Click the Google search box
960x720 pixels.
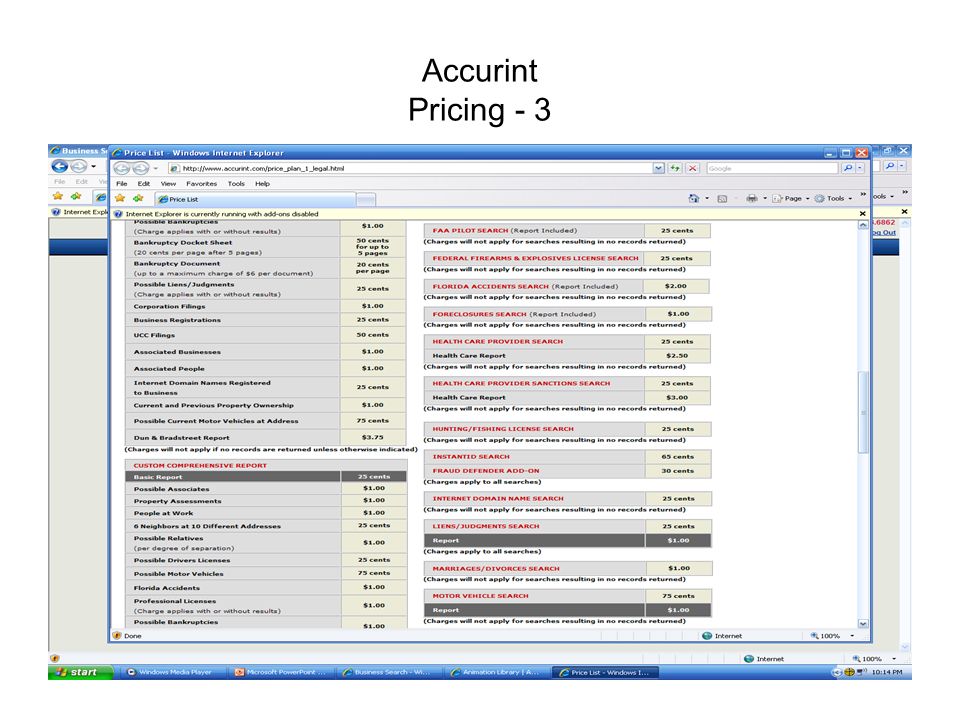(x=771, y=168)
